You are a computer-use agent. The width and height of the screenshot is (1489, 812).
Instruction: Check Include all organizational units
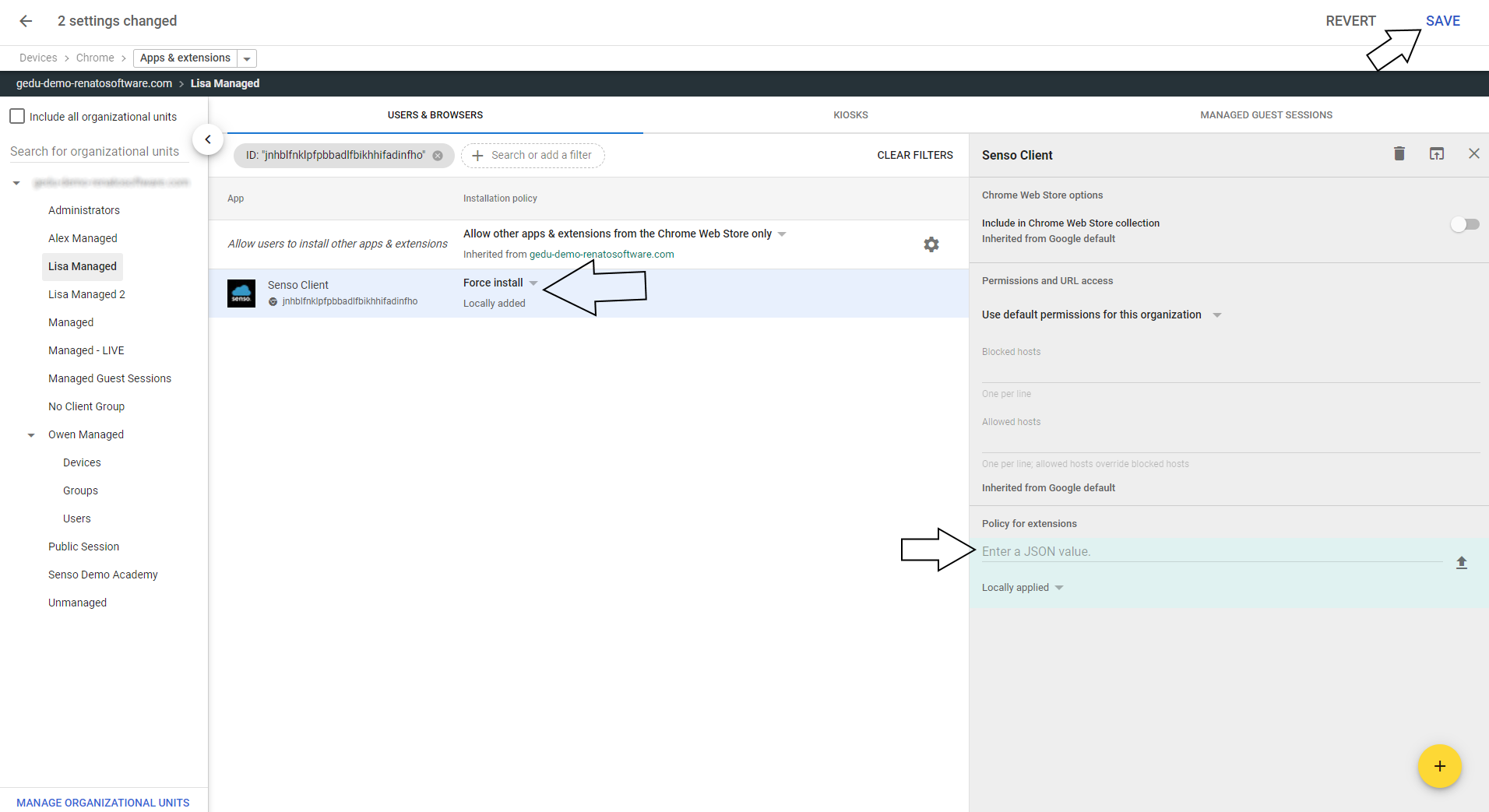click(17, 116)
